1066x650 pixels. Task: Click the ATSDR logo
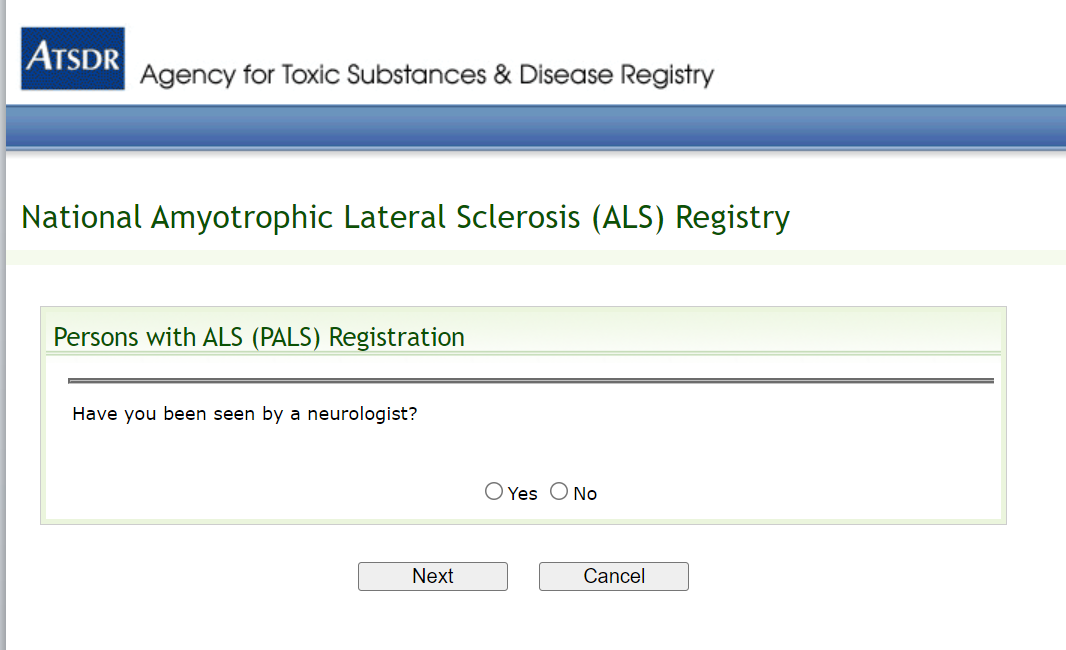(73, 58)
